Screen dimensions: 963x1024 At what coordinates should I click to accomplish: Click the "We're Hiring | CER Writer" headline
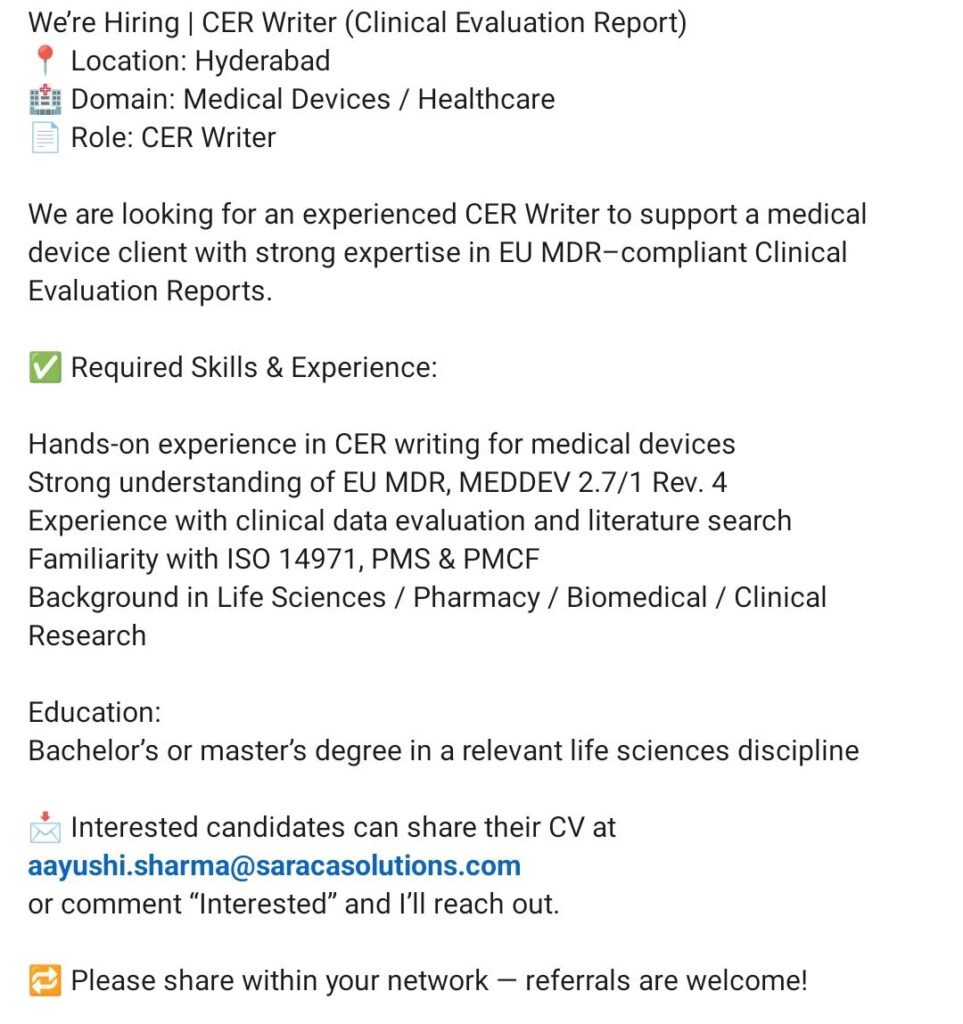[x=357, y=23]
